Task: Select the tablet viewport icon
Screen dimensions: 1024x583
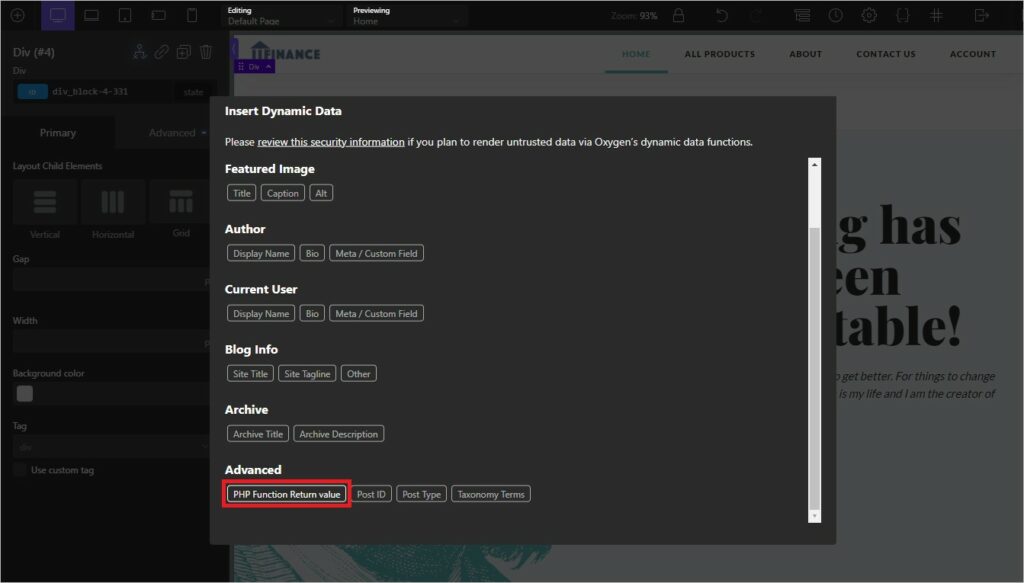Action: [125, 16]
